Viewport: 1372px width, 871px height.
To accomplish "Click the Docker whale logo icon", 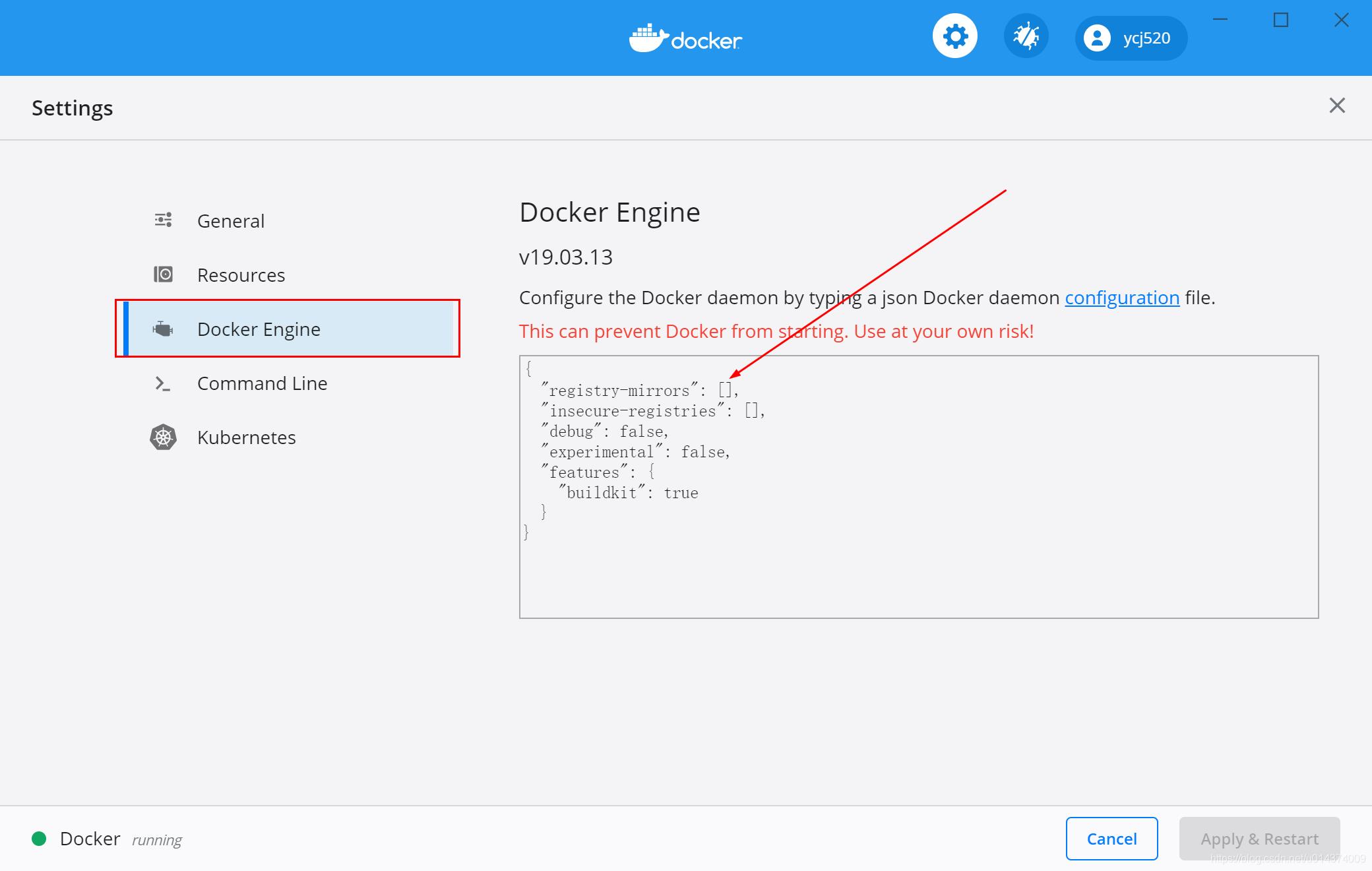I will (x=645, y=38).
